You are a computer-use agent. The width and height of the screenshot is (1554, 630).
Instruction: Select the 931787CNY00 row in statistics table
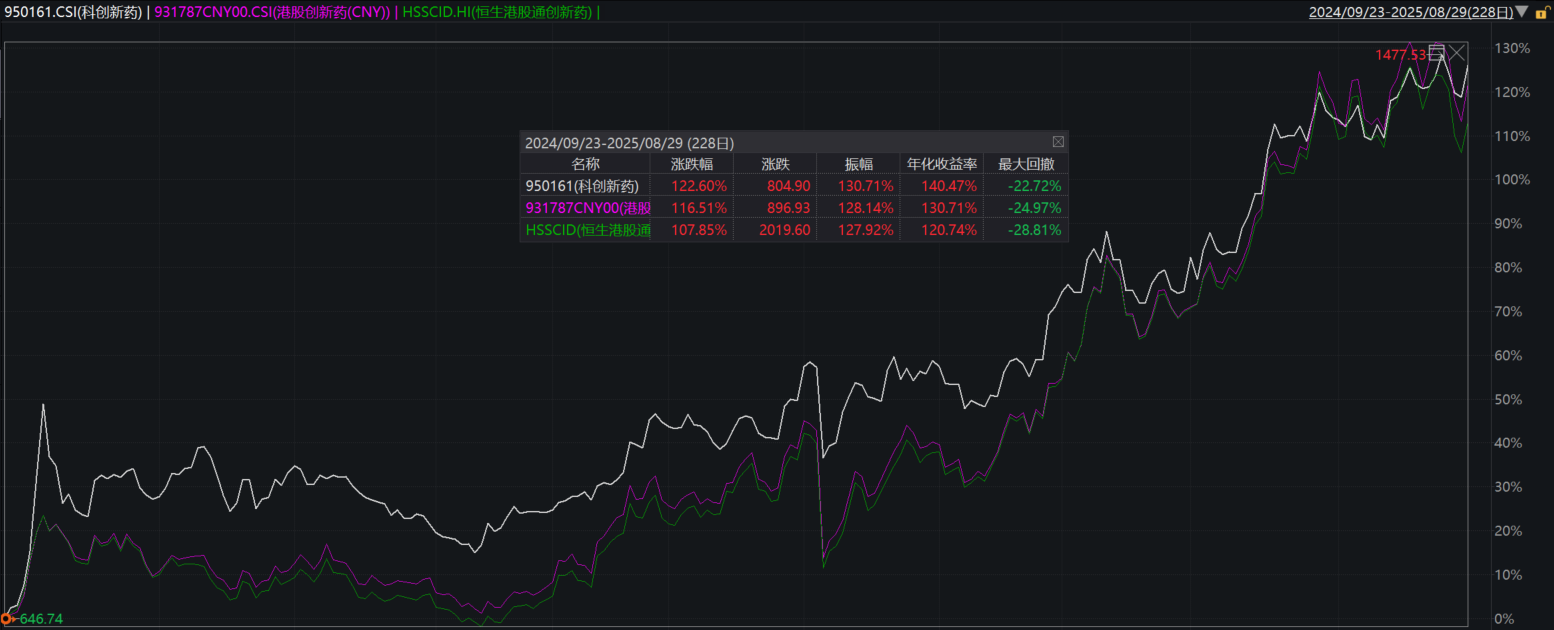587,208
